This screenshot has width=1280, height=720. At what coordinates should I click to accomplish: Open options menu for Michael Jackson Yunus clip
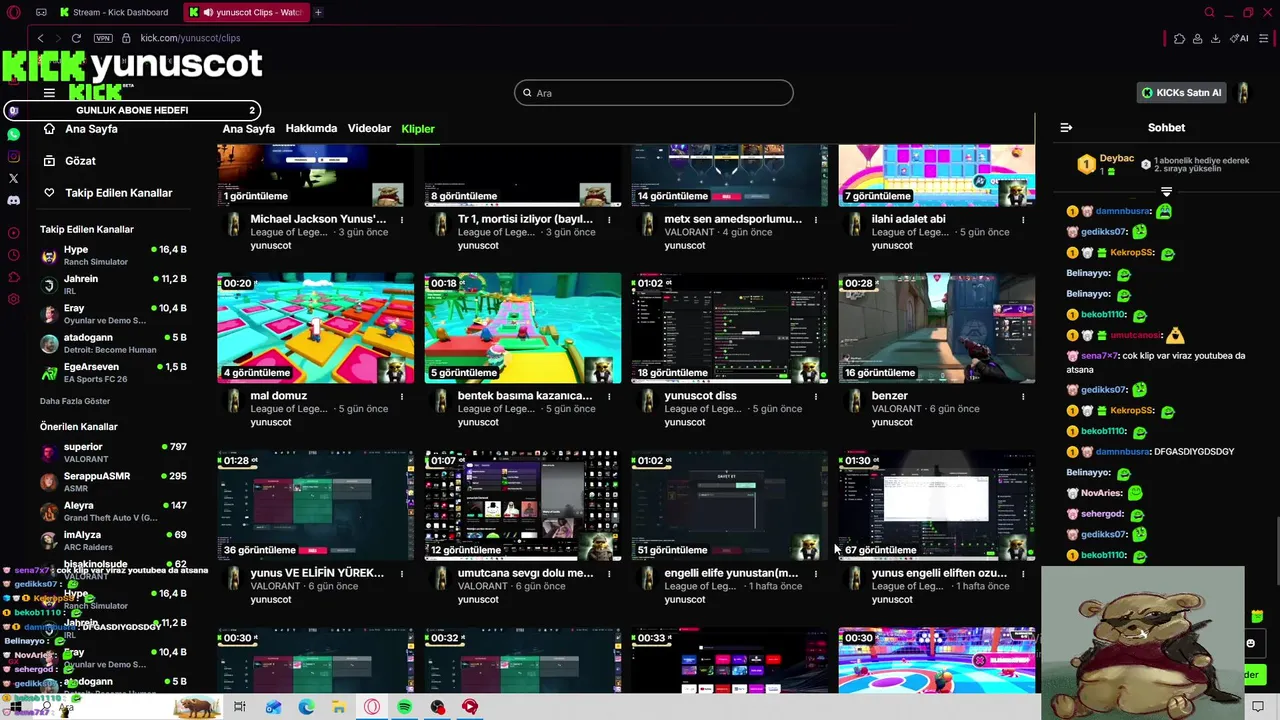[402, 219]
